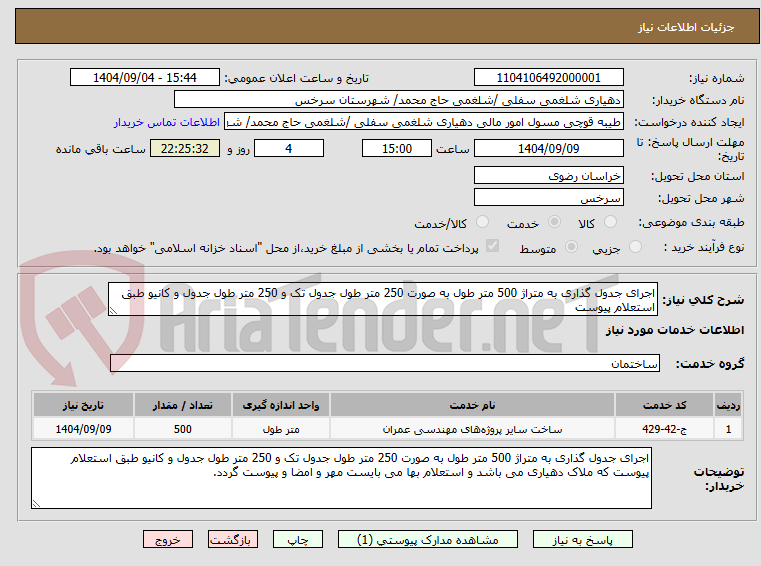Click the deadline time field 15:00

pos(397,148)
